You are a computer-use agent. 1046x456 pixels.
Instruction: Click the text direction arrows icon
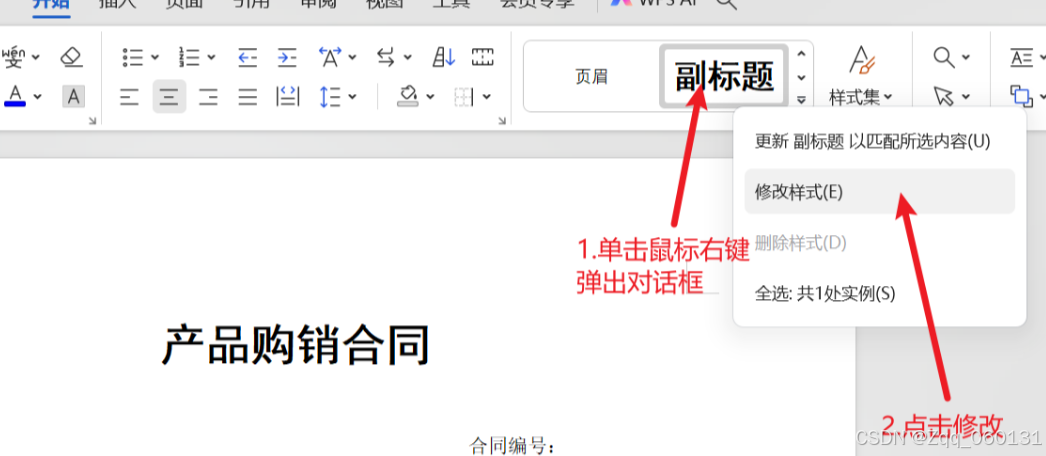click(x=386, y=57)
